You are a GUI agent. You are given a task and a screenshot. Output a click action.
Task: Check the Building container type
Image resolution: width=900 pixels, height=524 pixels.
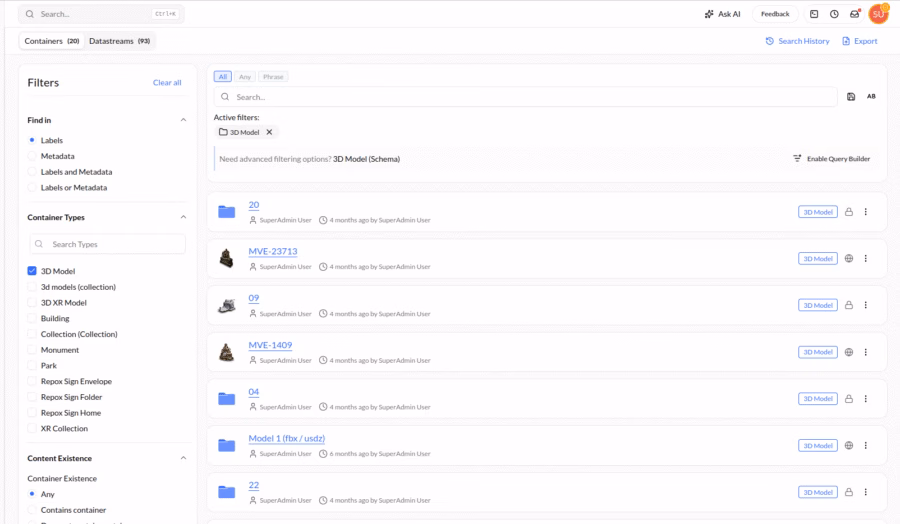(32, 319)
